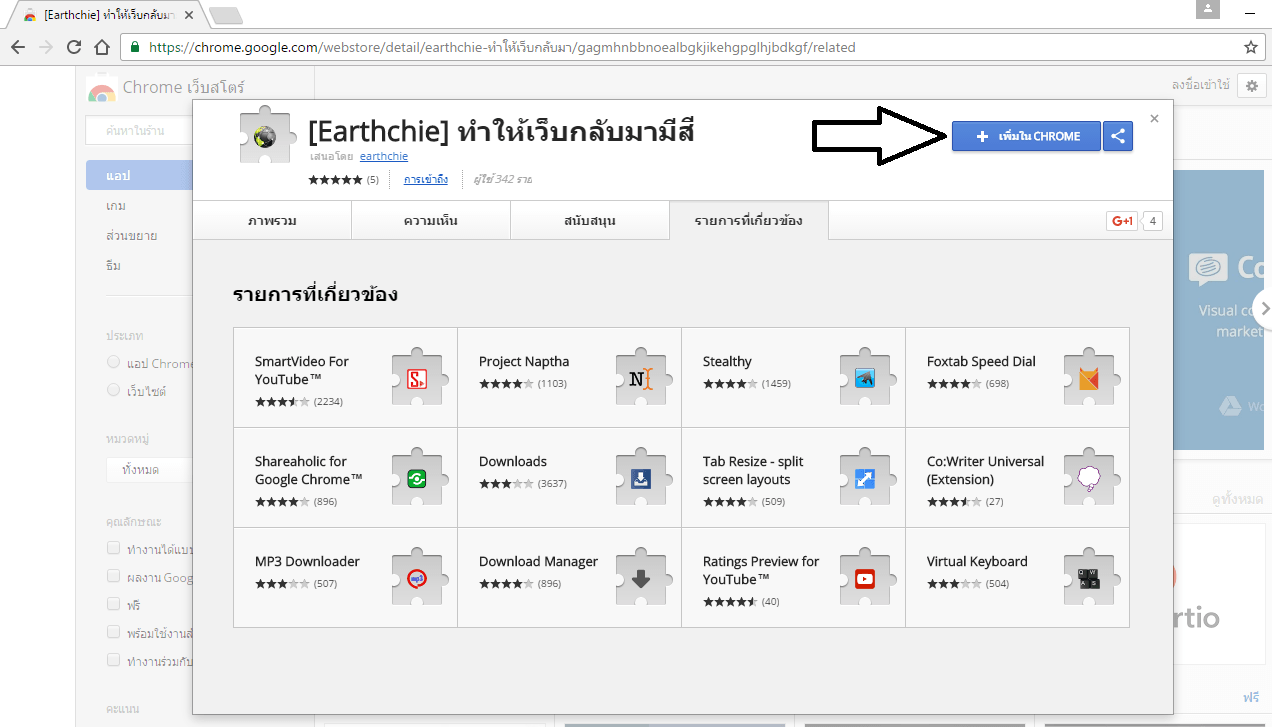
Task: Check the พร้อมใช้งาน checkbox
Action: [114, 632]
